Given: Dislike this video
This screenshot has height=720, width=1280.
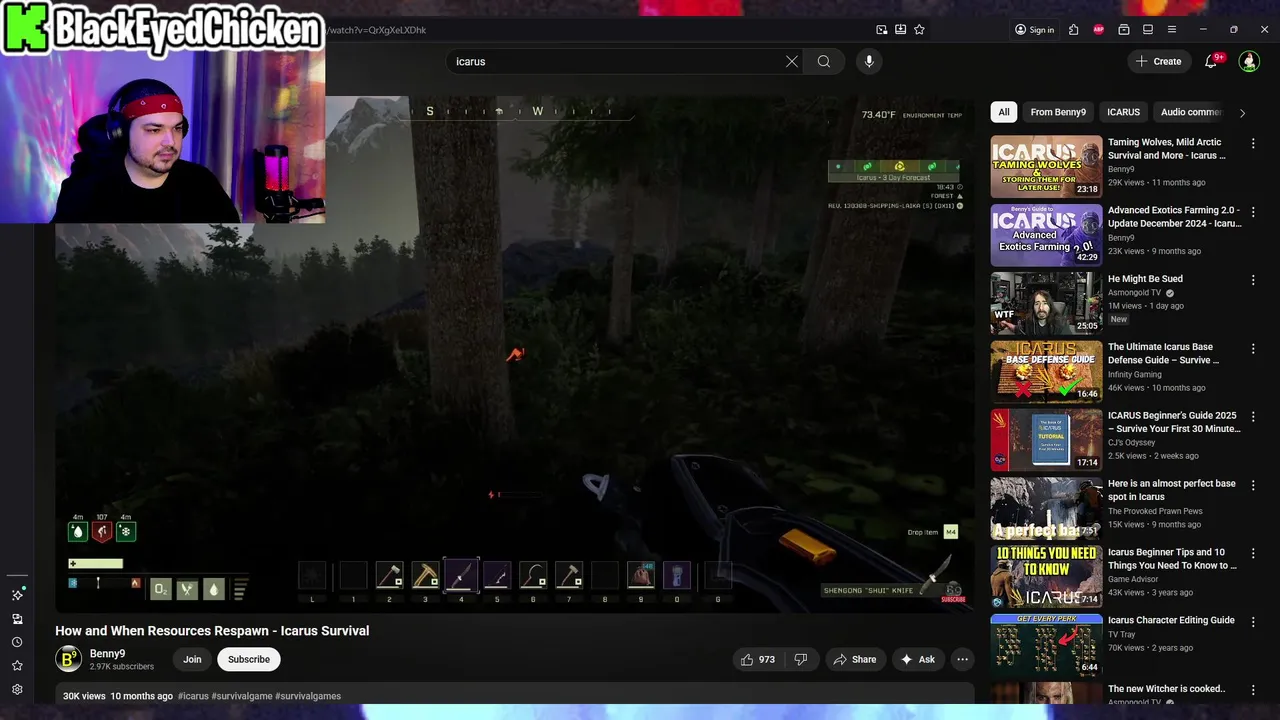Looking at the screenshot, I should coord(801,659).
